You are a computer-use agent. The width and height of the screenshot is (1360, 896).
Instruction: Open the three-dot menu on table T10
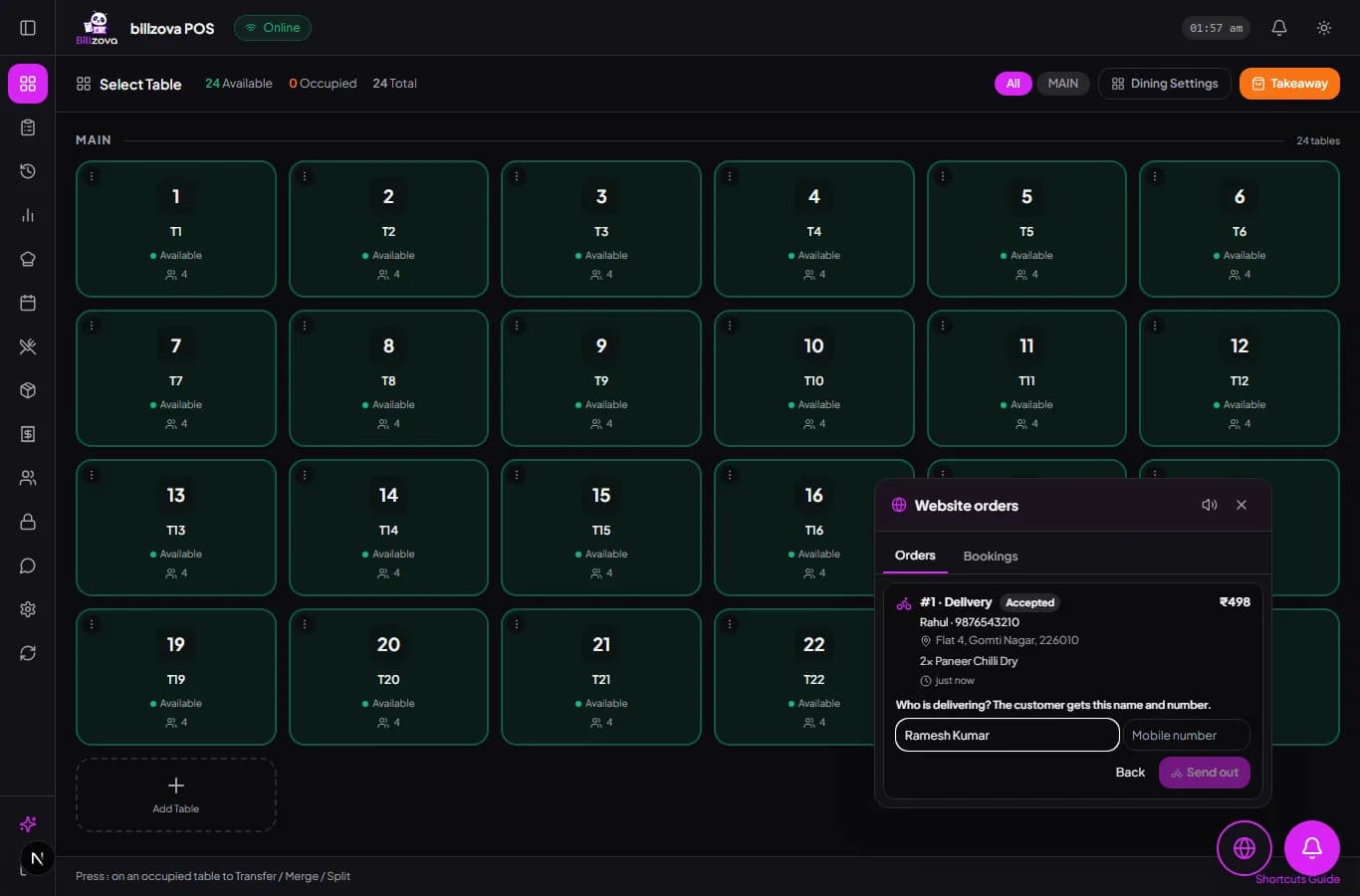(730, 326)
